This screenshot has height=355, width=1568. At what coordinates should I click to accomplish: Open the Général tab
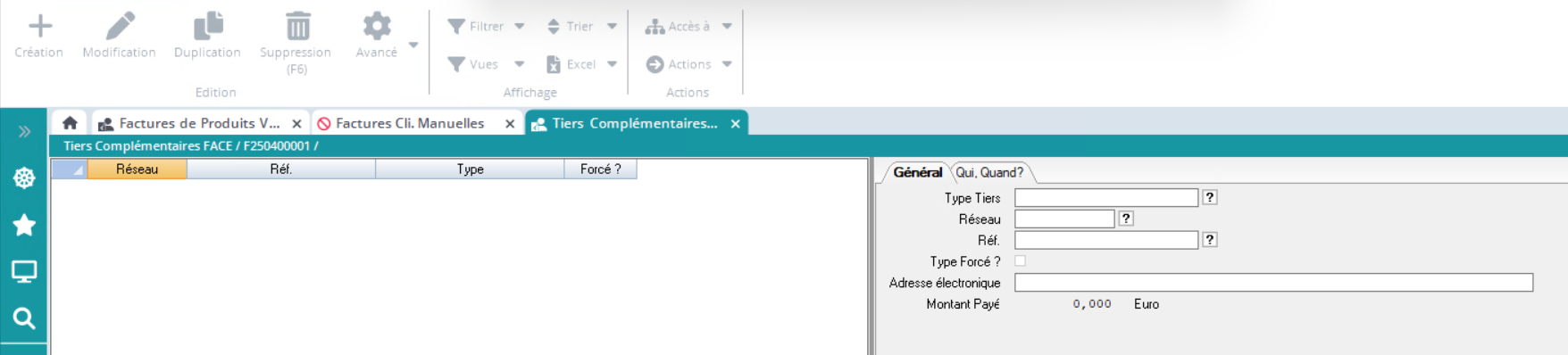coord(917,172)
